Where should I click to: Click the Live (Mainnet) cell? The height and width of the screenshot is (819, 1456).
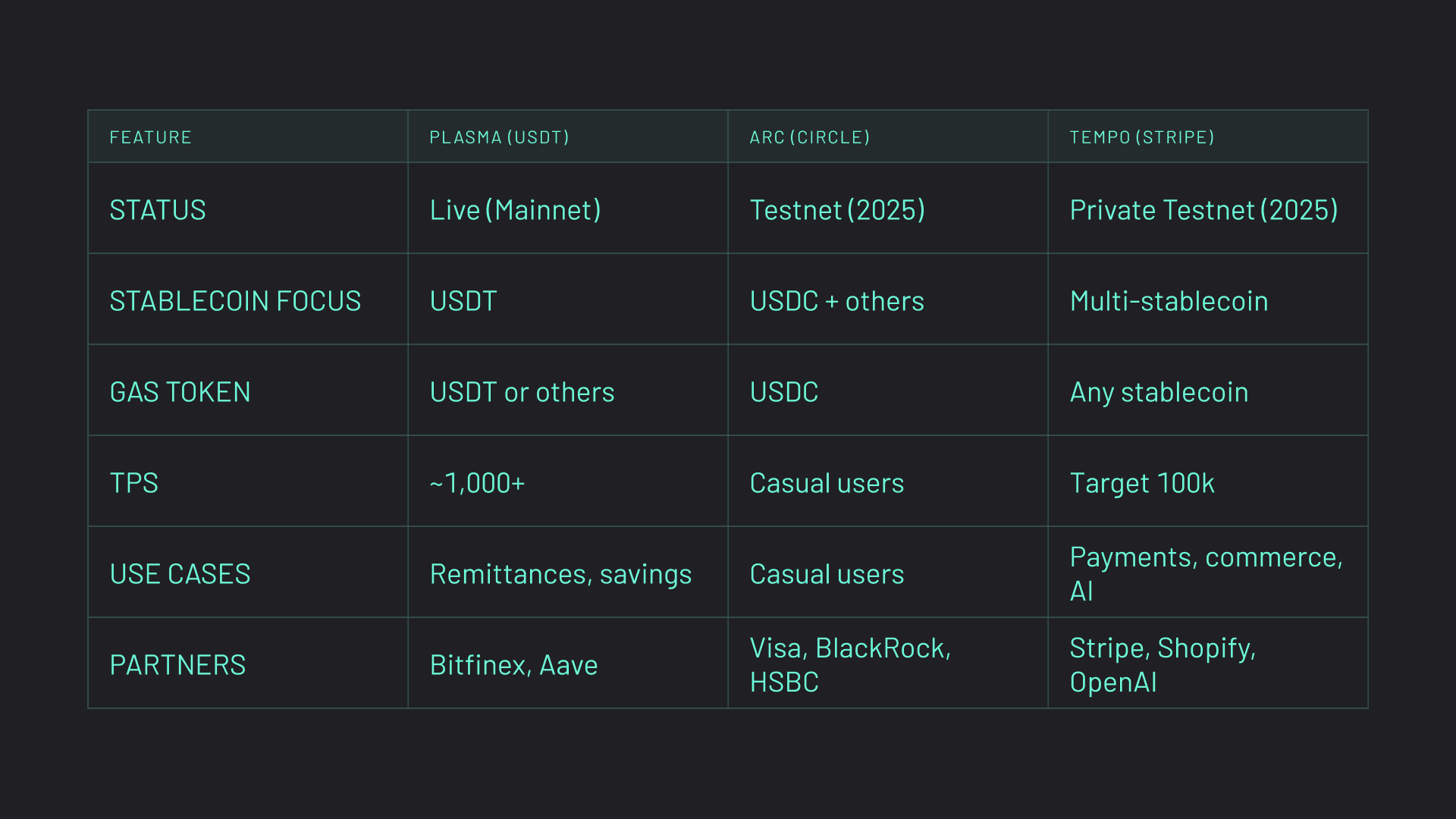click(x=515, y=210)
